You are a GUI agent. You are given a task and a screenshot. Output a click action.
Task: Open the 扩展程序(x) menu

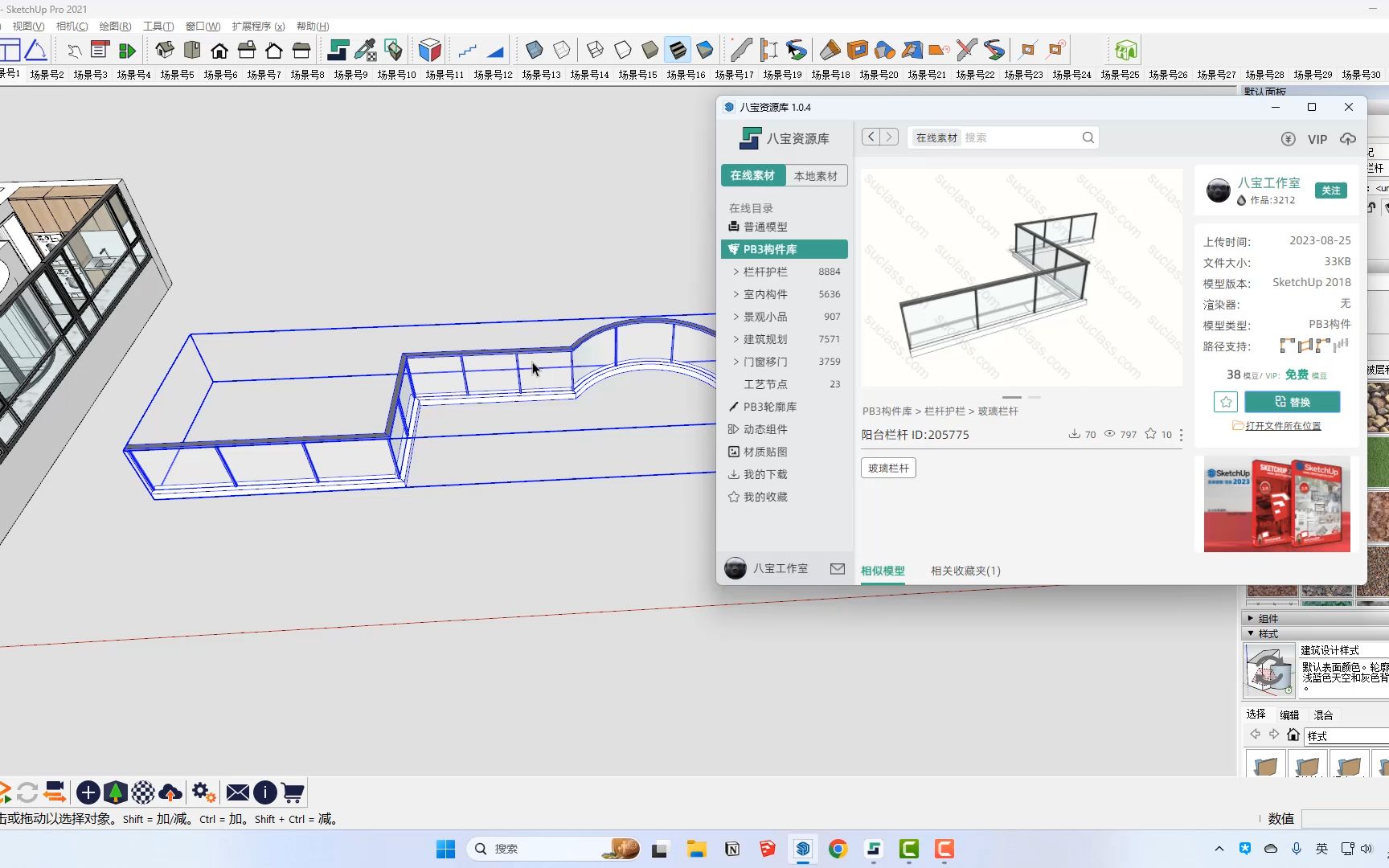point(258,26)
